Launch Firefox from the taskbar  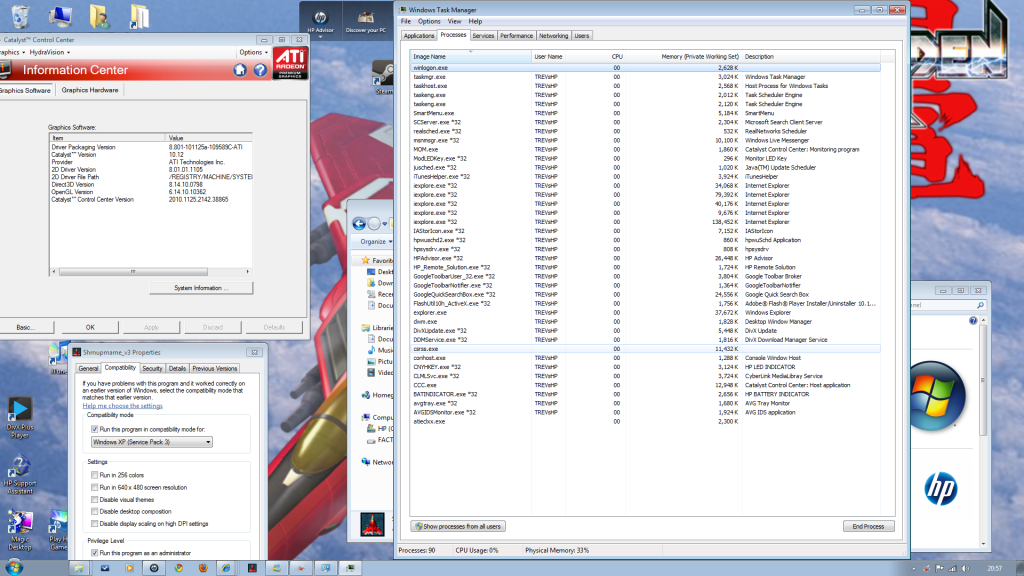pyautogui.click(x=203, y=568)
